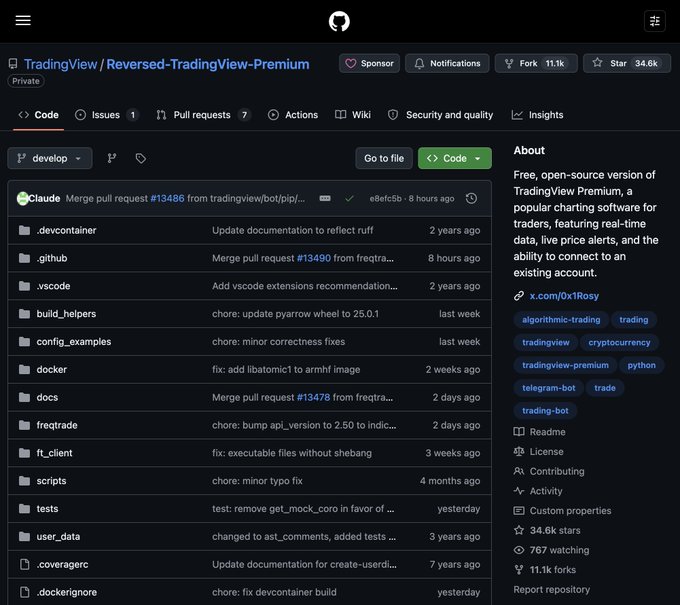Viewport: 680px width, 605px height.
Task: Open the .vscode folder
Action: pos(53,286)
